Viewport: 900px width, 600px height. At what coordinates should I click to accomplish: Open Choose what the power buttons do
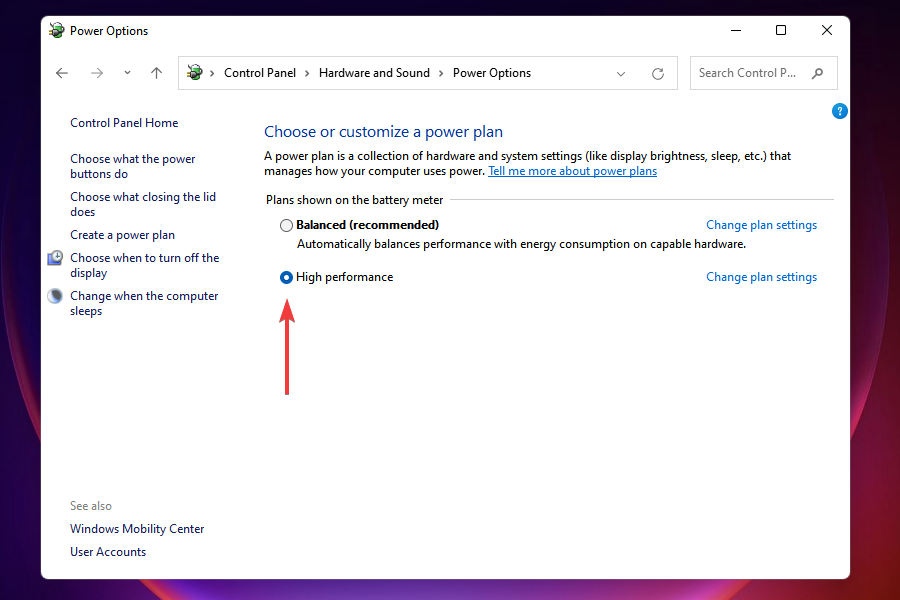pos(133,167)
